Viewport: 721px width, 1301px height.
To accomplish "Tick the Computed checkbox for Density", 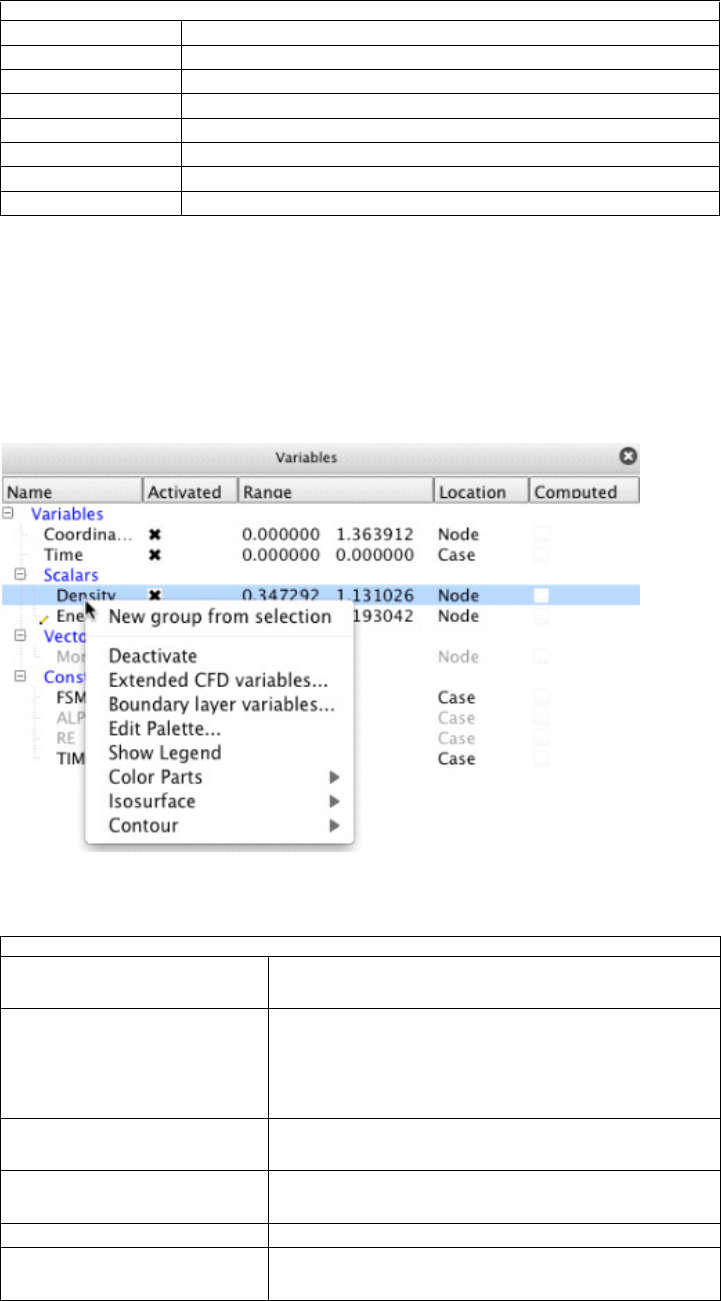I will click(541, 595).
